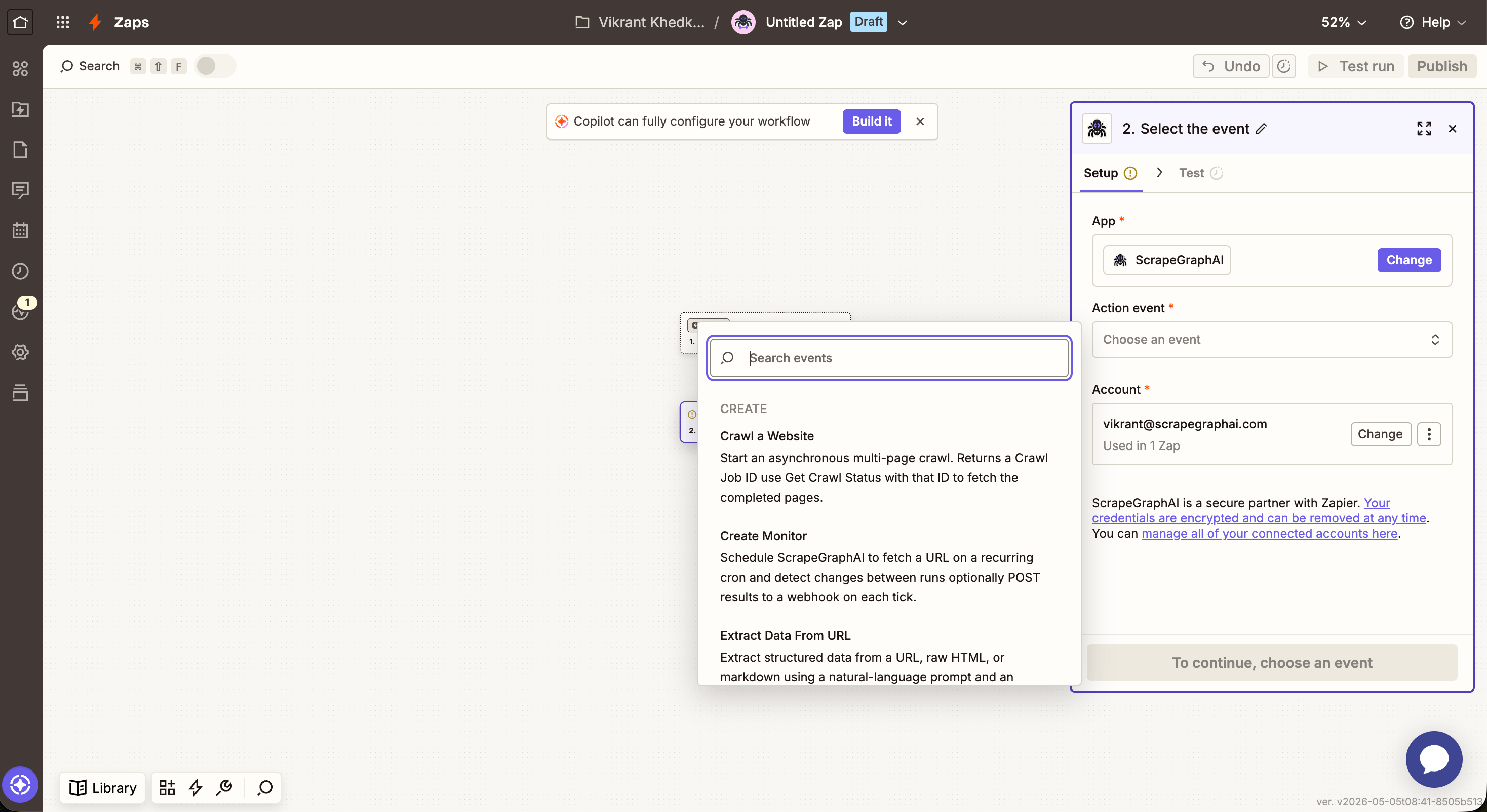This screenshot has height=812, width=1487.
Task: Click the Zaps lightning bolt logo
Action: [x=96, y=22]
